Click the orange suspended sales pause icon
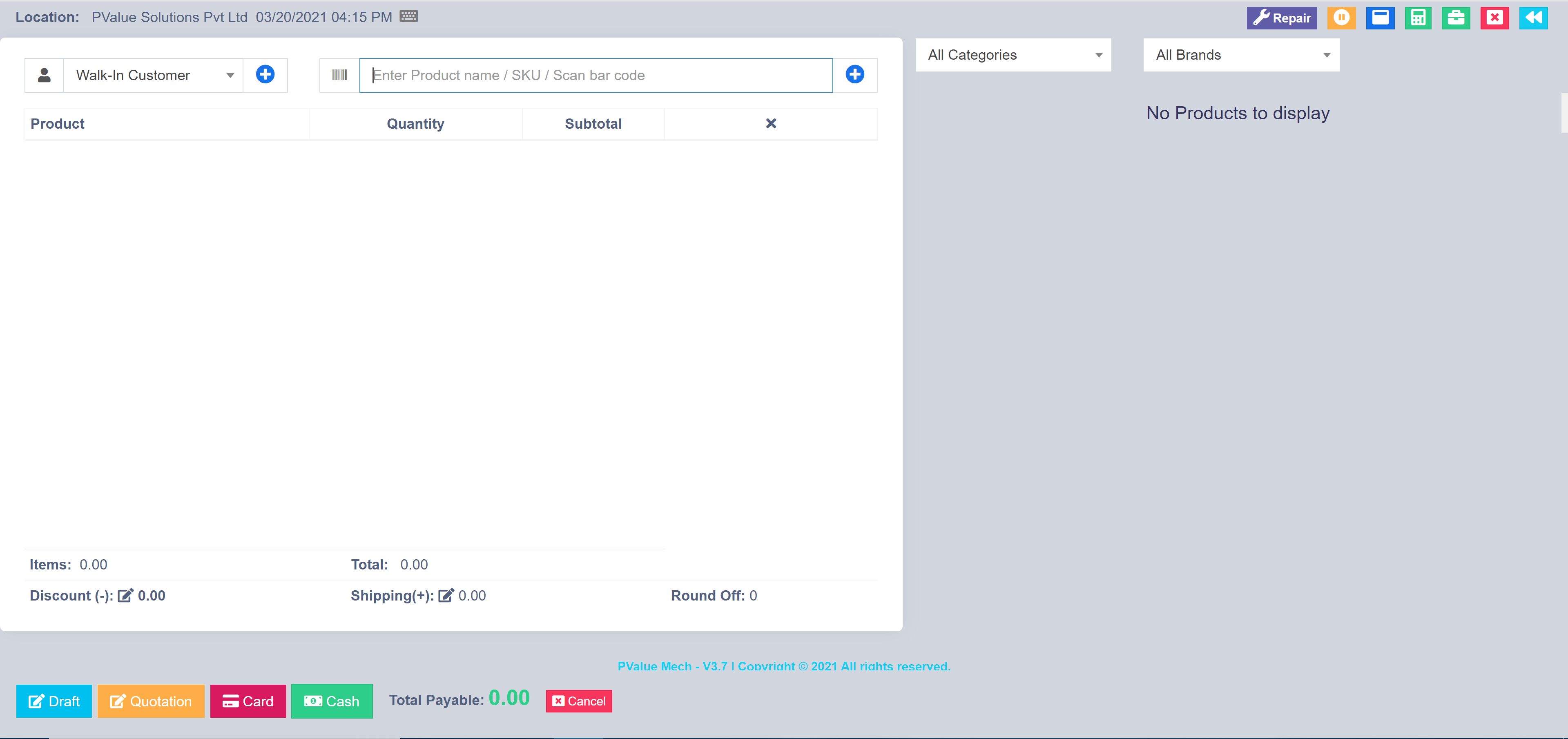 [1341, 18]
